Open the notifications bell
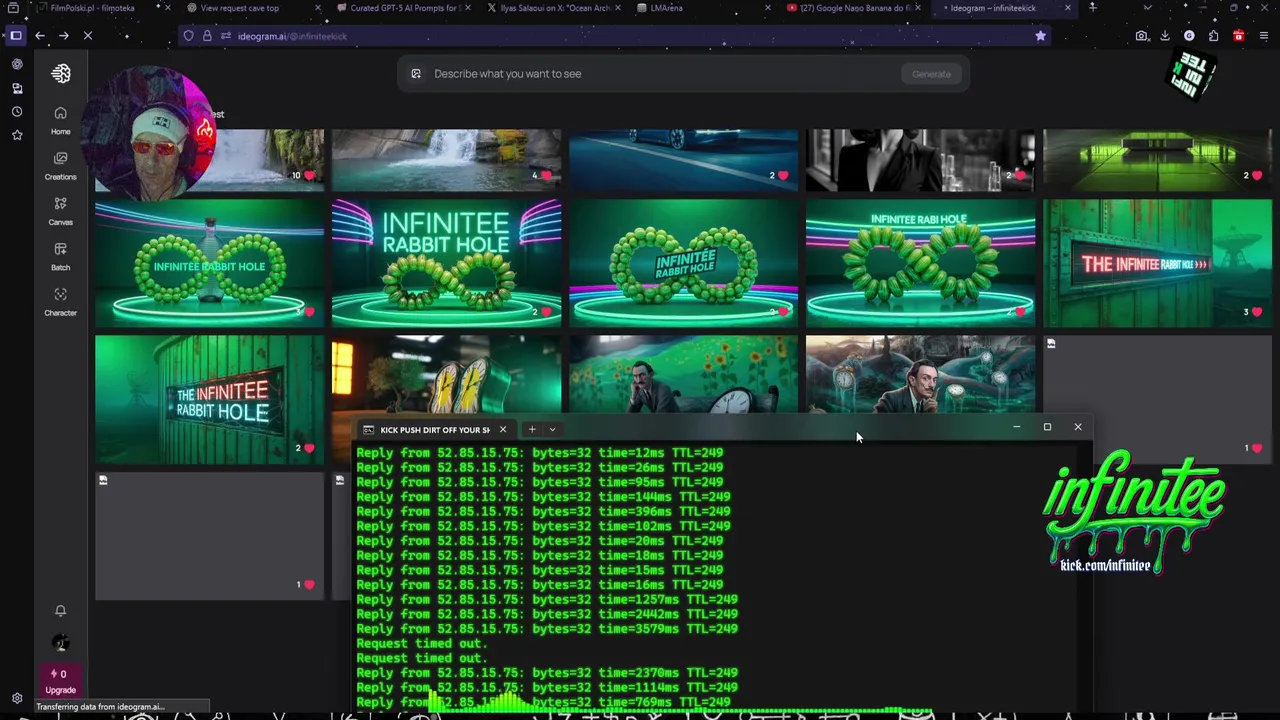The width and height of the screenshot is (1280, 720). coord(60,610)
